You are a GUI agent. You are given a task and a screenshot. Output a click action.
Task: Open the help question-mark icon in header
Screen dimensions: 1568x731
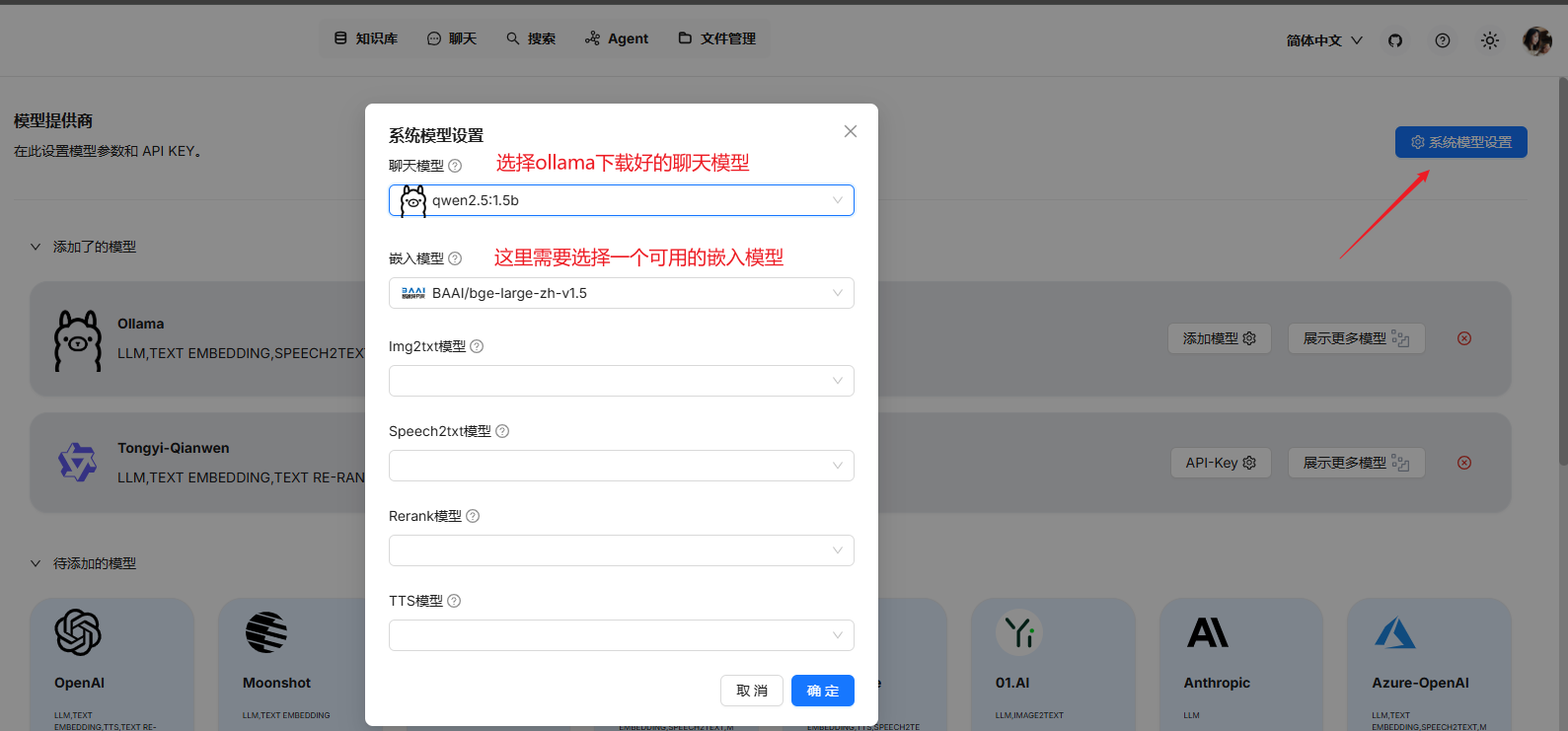pos(1443,40)
